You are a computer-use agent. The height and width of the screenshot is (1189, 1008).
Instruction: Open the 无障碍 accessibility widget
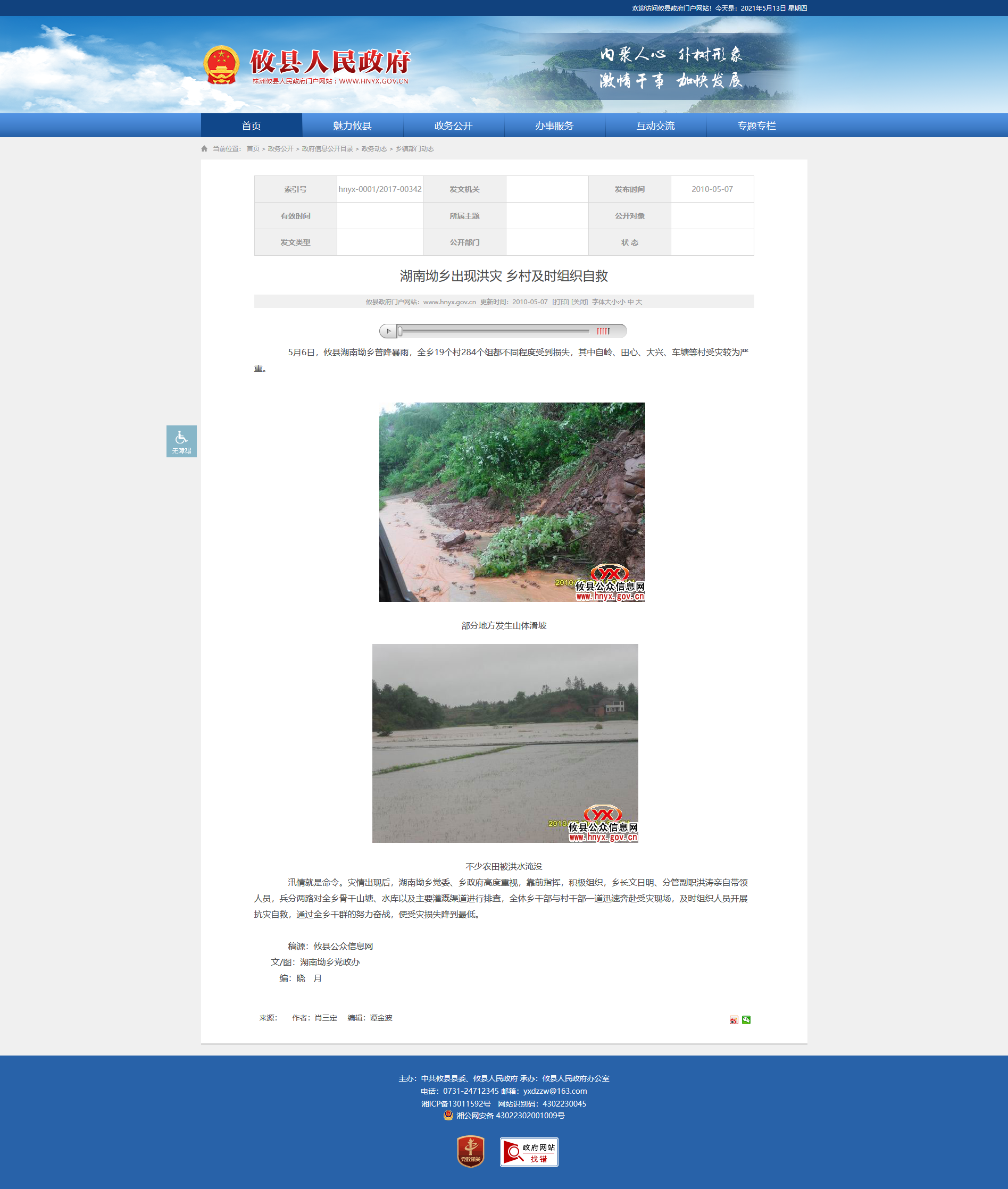[x=182, y=441]
